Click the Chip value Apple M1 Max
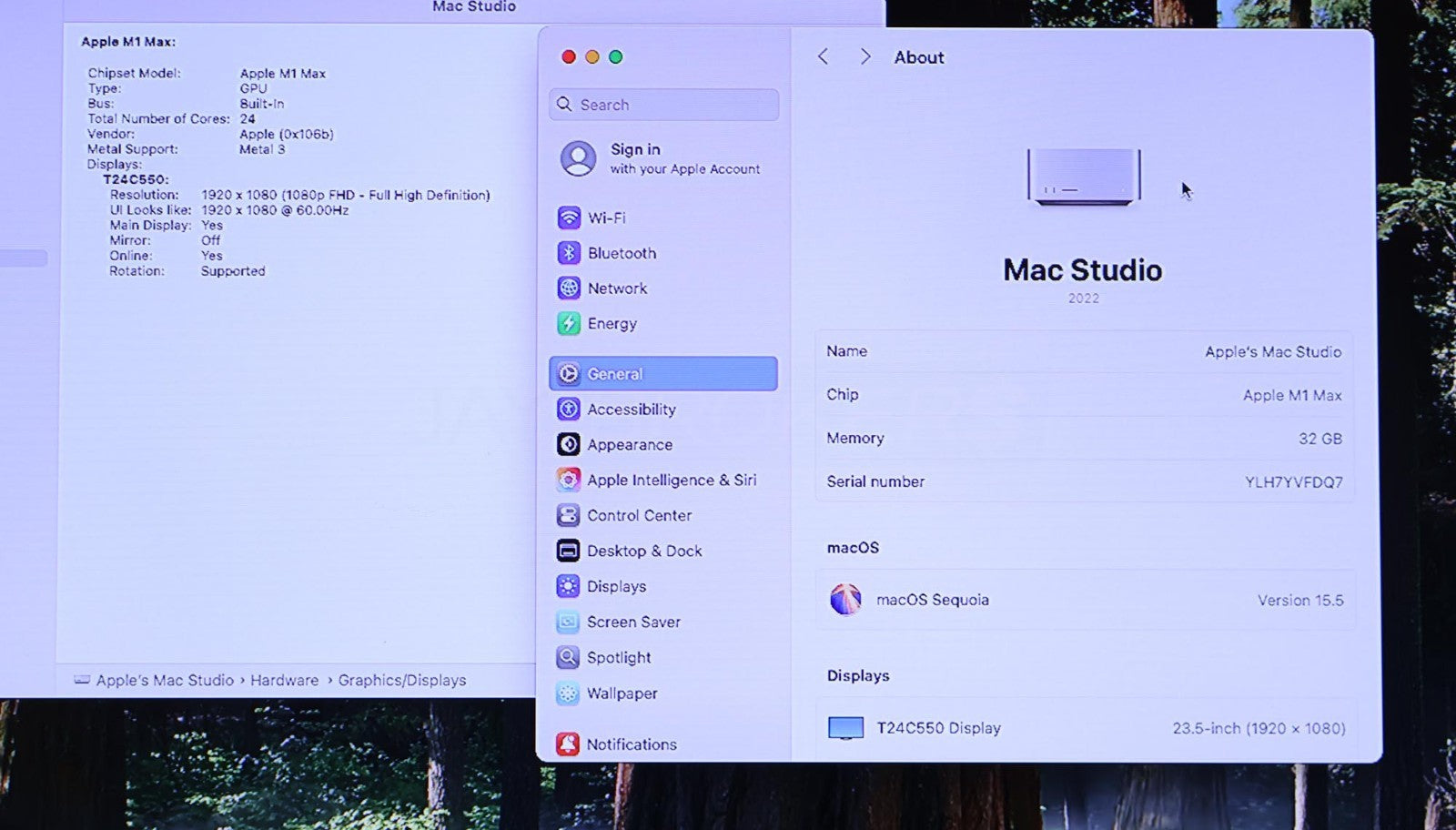1456x830 pixels. click(x=1292, y=395)
